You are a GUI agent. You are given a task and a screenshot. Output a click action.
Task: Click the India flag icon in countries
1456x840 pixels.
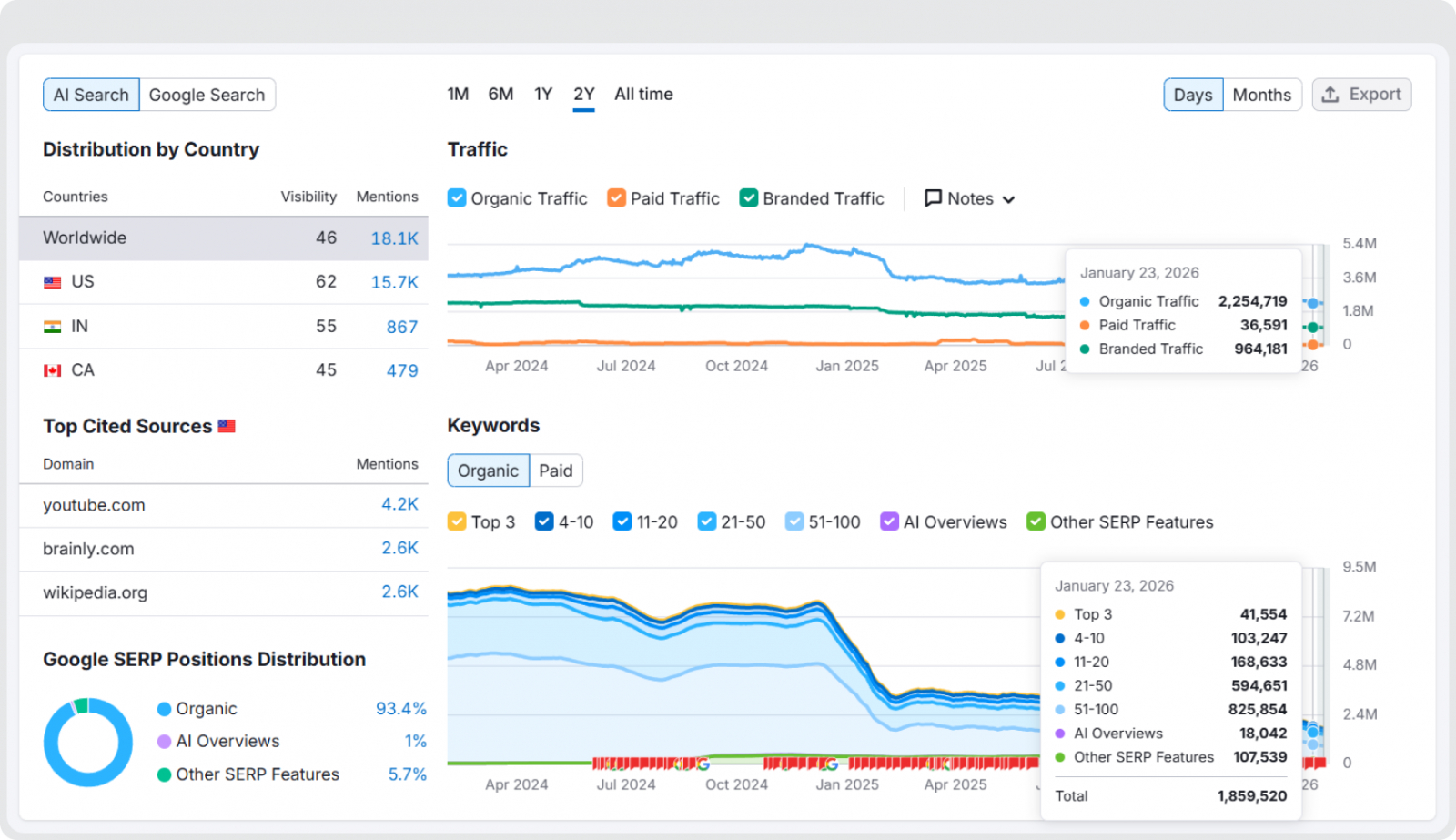click(x=53, y=327)
